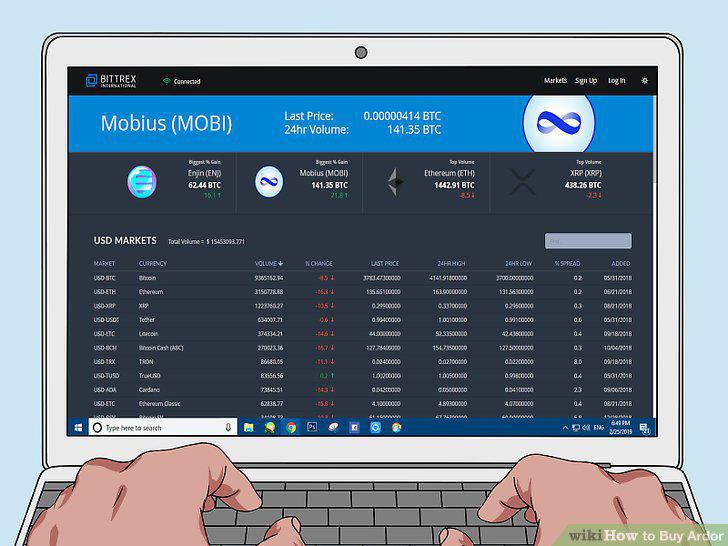
Task: Click the Tether currency name
Action: [x=147, y=320]
